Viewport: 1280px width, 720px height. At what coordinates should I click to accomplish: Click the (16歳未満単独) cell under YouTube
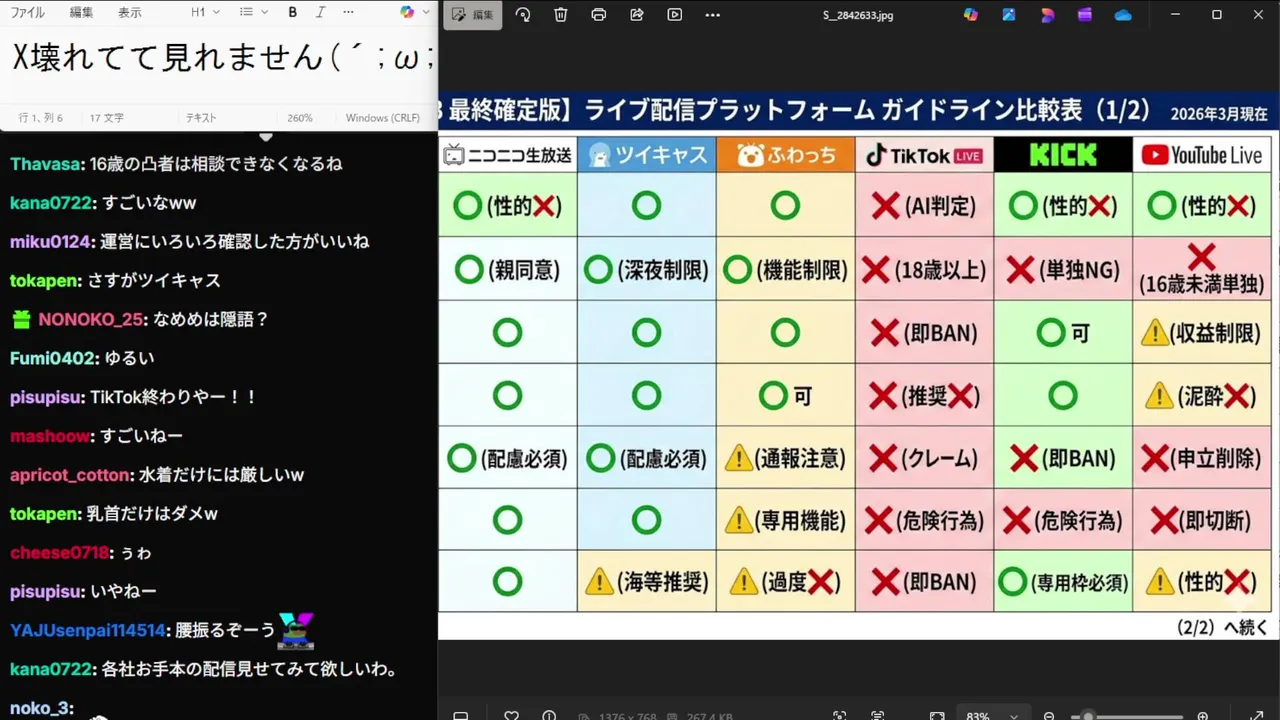pyautogui.click(x=1202, y=270)
